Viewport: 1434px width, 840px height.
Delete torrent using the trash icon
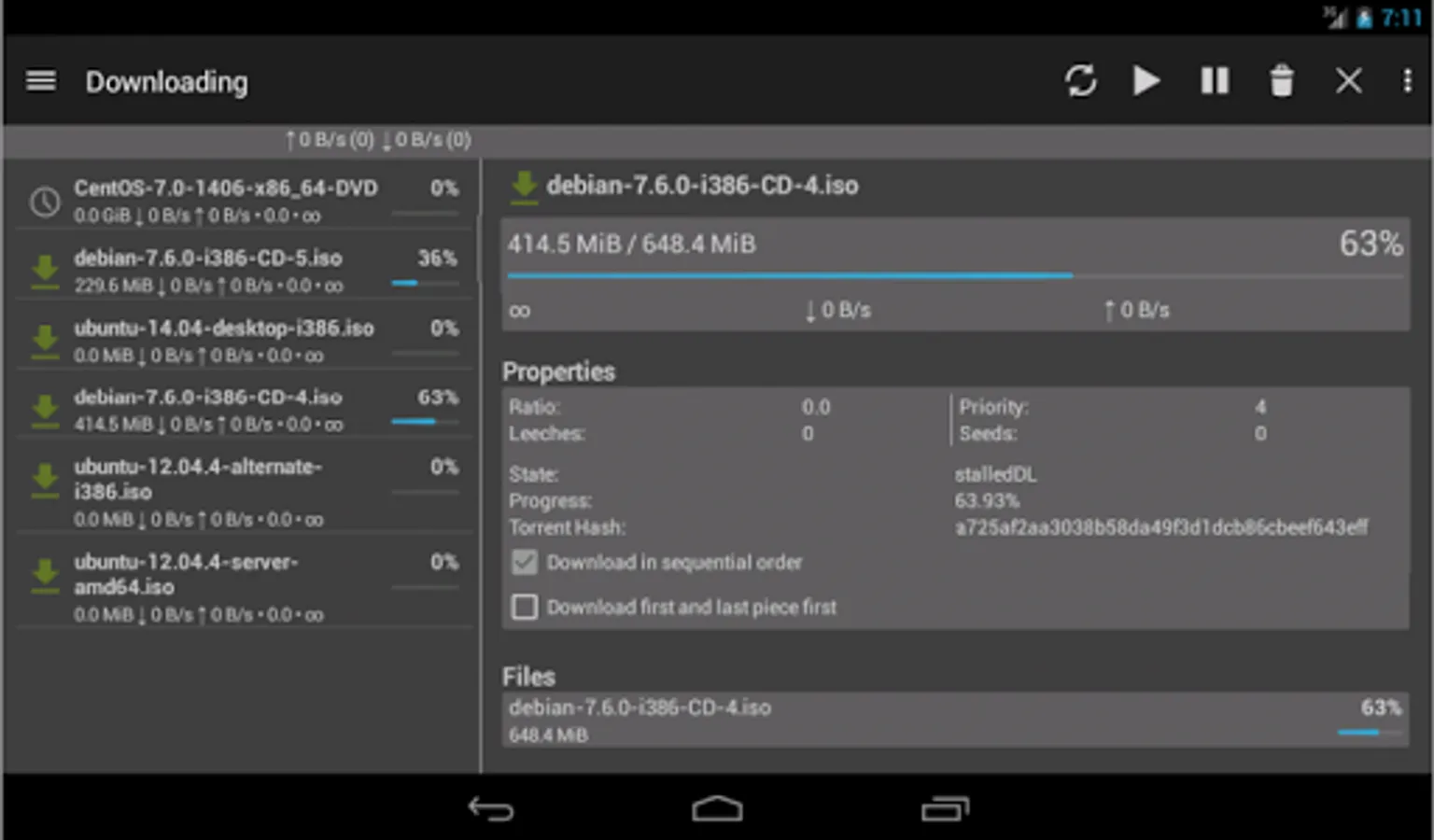[1282, 81]
